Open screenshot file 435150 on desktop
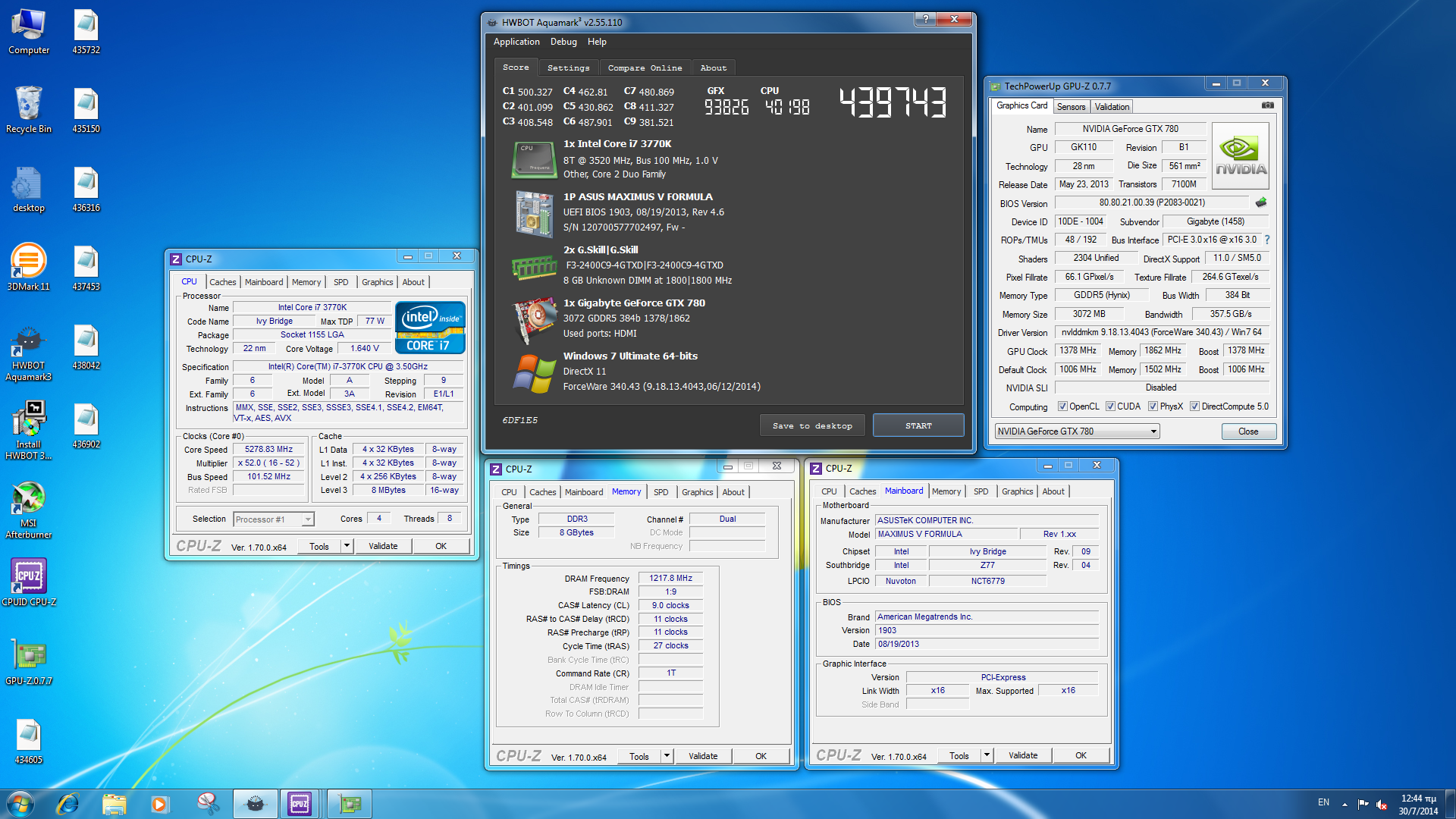Screen dimensions: 1456x819 click(86, 111)
